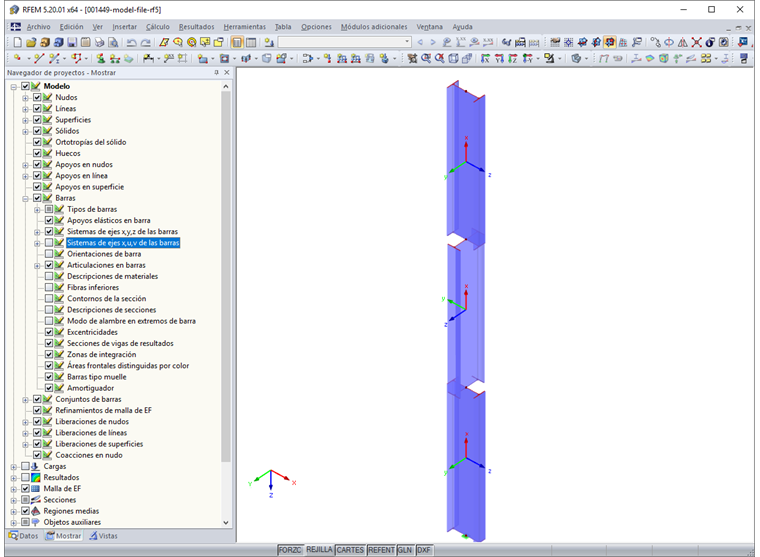
Task: Close the project navigator panel
Action: pyautogui.click(x=227, y=72)
